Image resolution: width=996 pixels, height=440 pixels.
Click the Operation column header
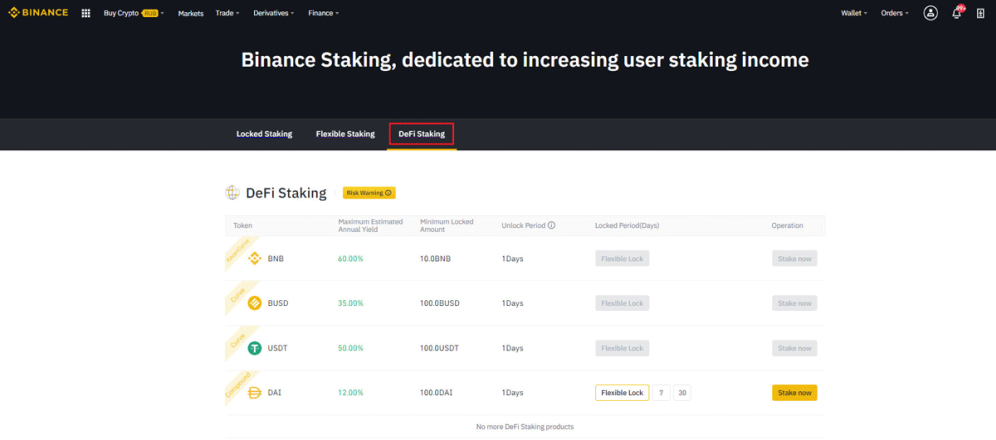click(x=787, y=225)
